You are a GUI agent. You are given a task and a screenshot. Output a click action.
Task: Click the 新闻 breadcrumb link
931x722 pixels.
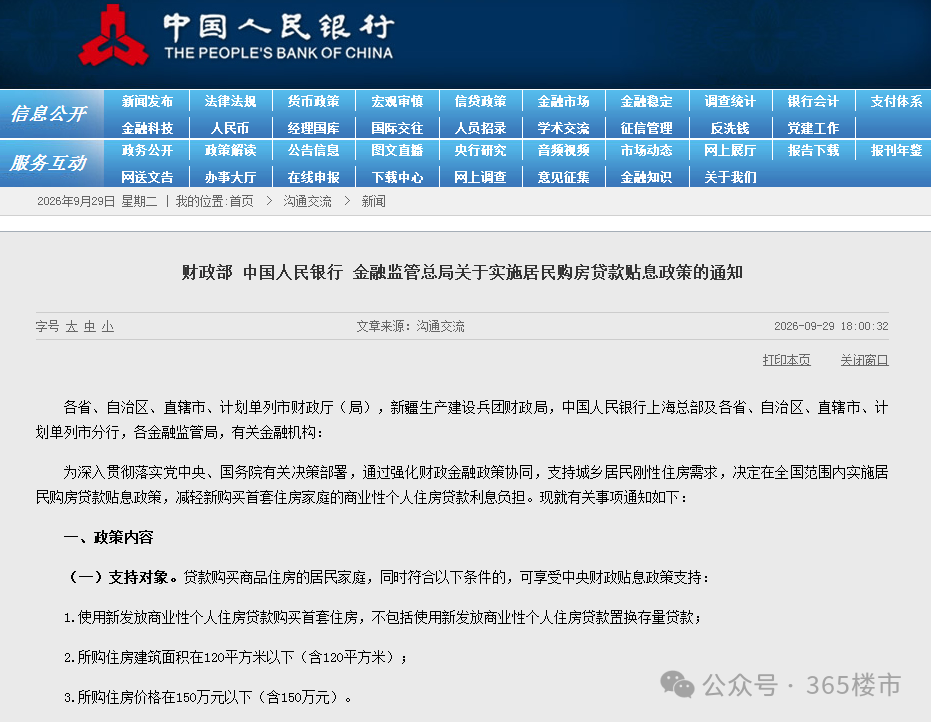(x=373, y=201)
